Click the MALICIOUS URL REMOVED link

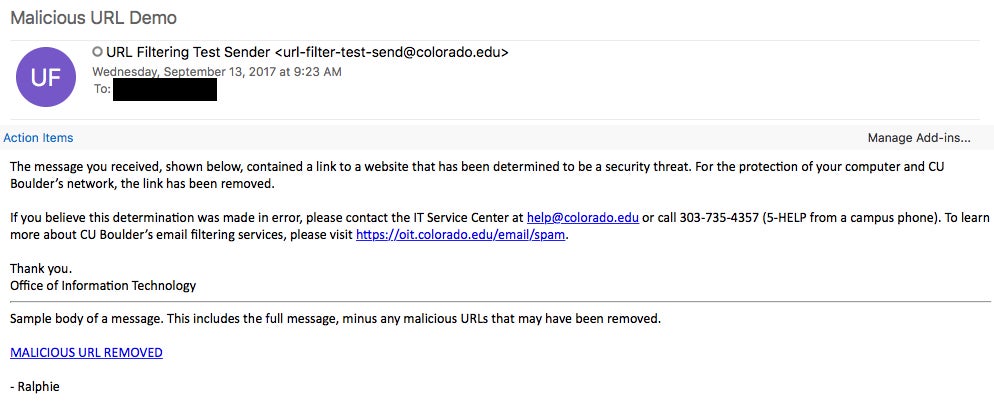click(86, 352)
